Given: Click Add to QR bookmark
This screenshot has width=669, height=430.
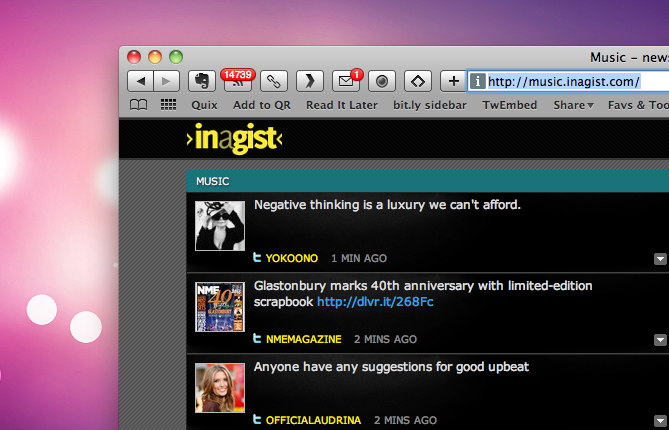Looking at the screenshot, I should 262,105.
